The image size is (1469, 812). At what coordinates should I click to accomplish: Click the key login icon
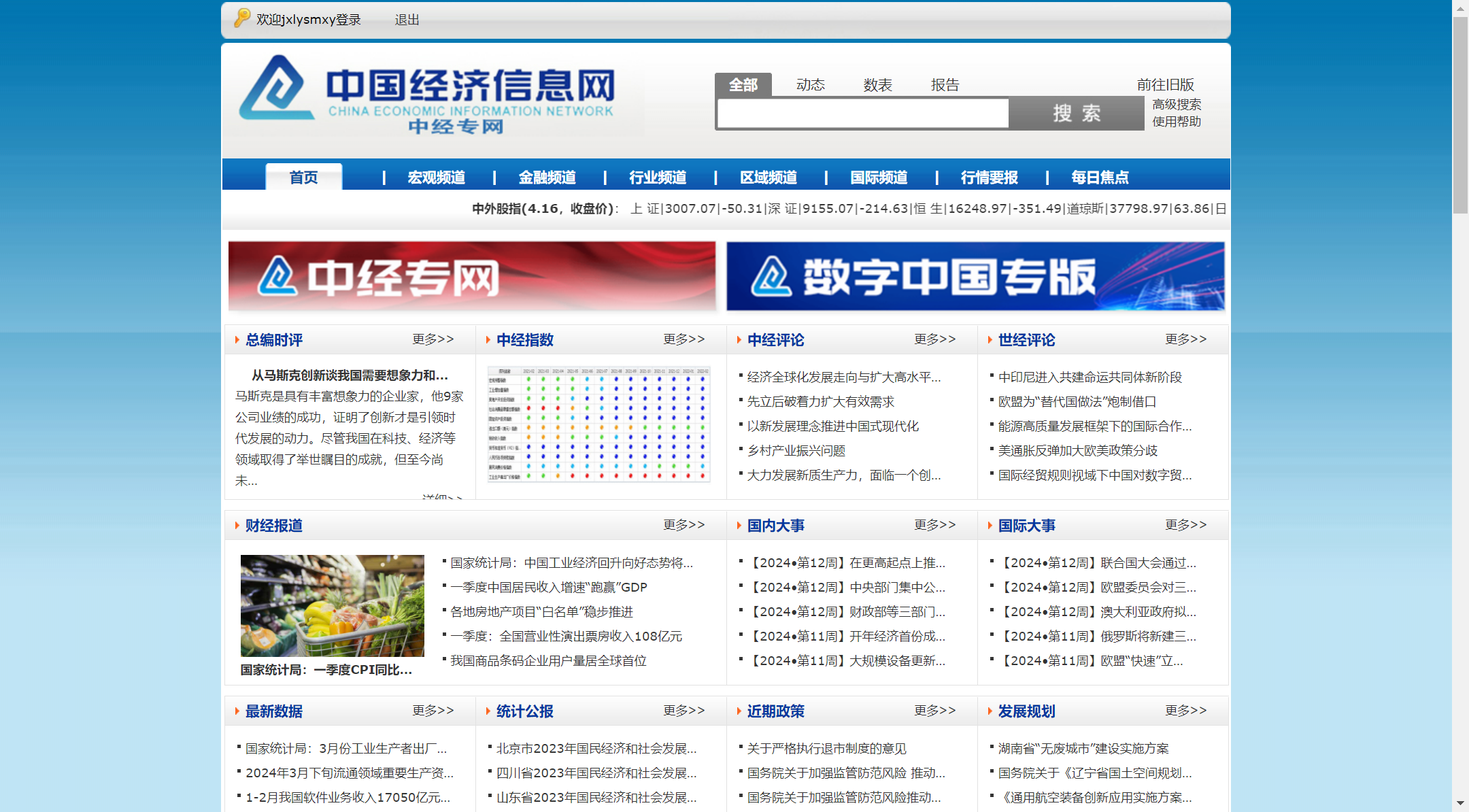(241, 18)
